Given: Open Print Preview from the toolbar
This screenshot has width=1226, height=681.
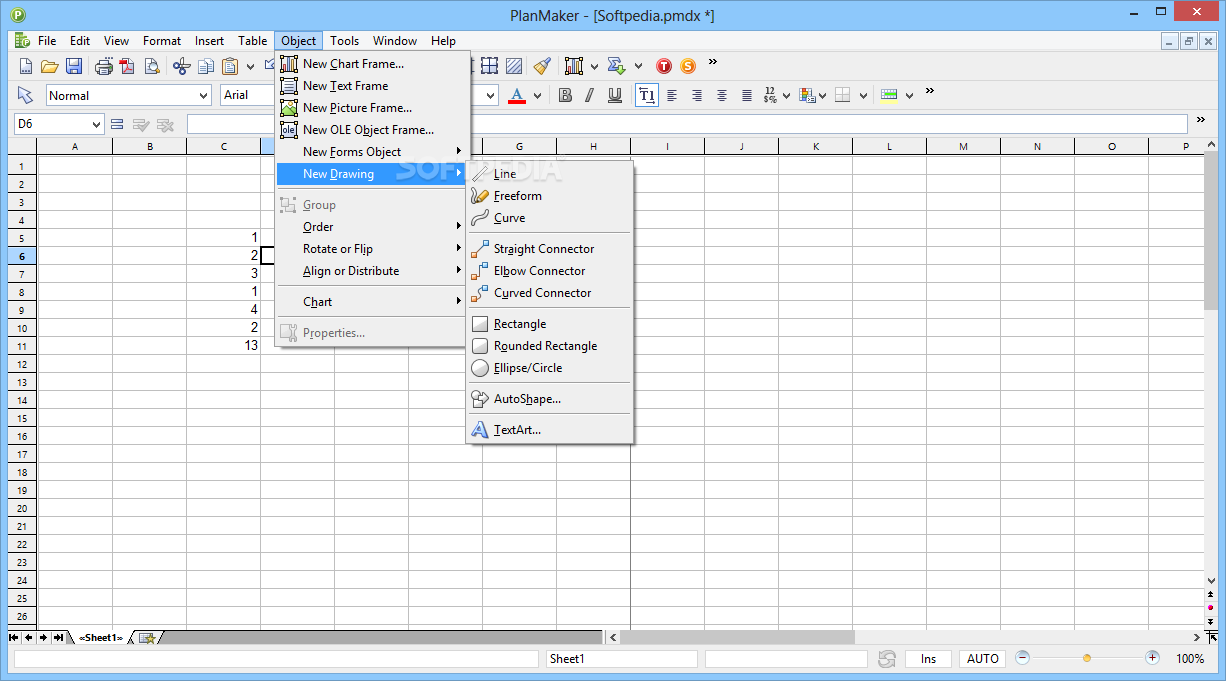Looking at the screenshot, I should click(x=152, y=66).
